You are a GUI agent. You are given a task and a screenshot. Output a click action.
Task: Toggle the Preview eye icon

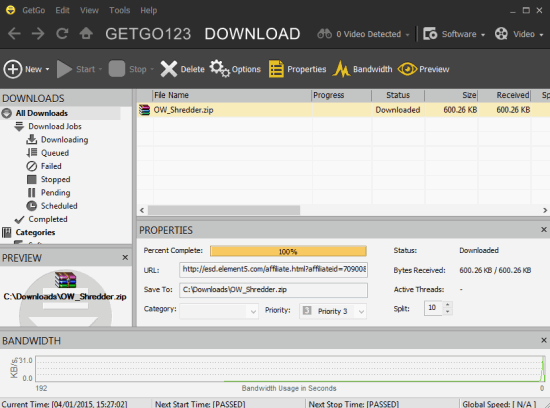407,69
